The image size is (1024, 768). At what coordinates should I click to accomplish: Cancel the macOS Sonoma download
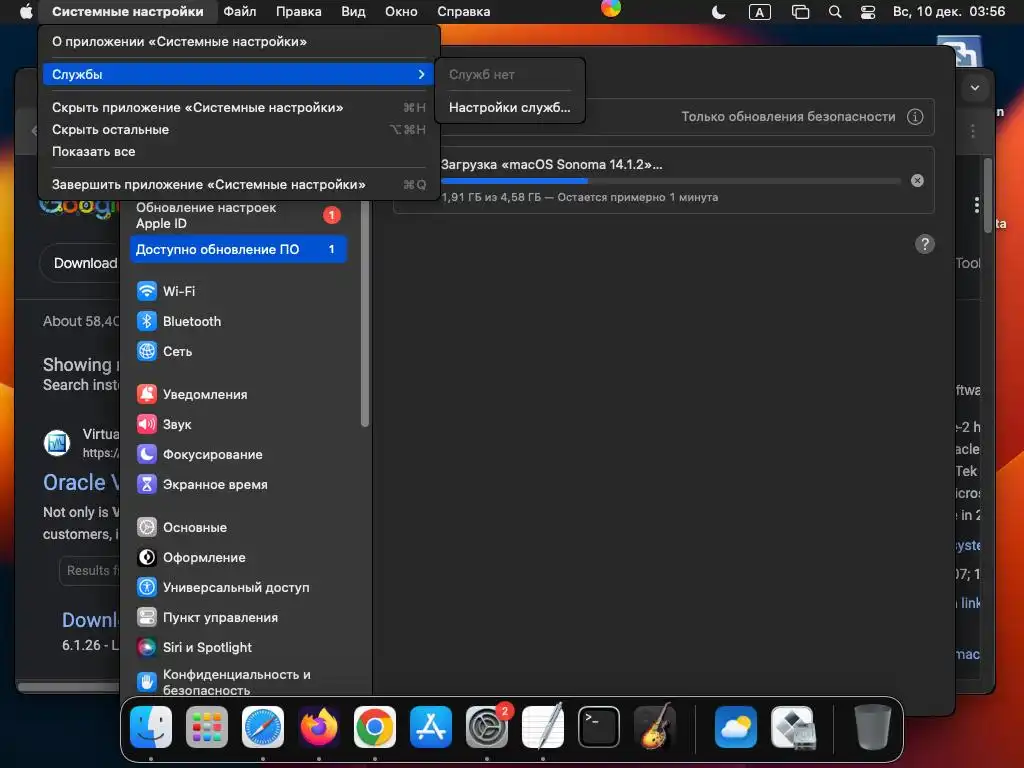click(918, 180)
